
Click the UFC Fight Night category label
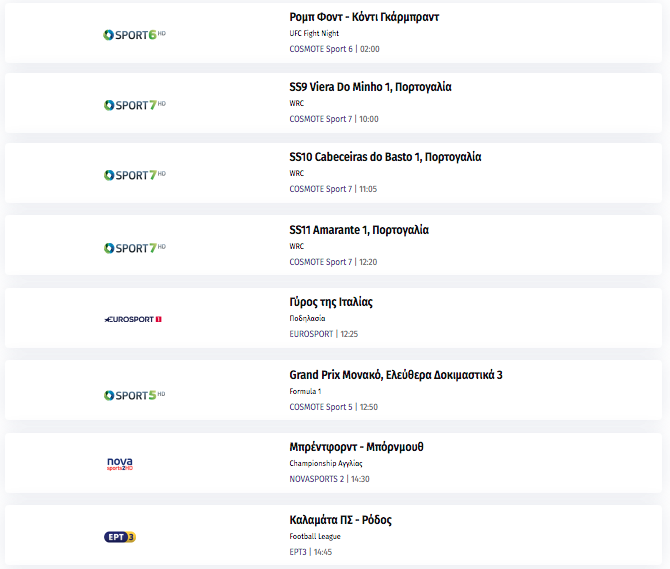coord(314,33)
